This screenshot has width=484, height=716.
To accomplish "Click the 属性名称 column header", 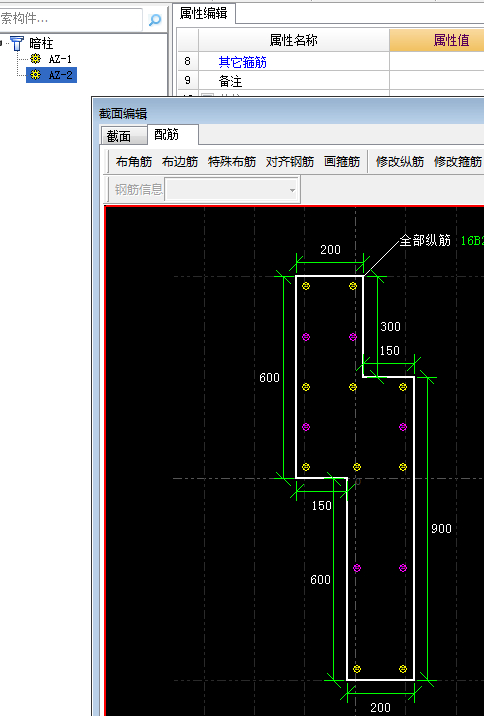I will tap(294, 40).
